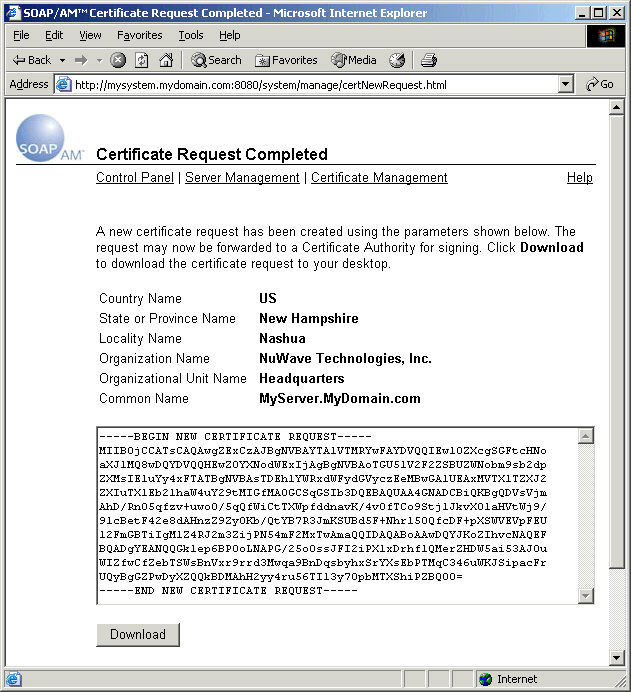Go to the Home page icon
The height and width of the screenshot is (692, 631).
[x=165, y=60]
